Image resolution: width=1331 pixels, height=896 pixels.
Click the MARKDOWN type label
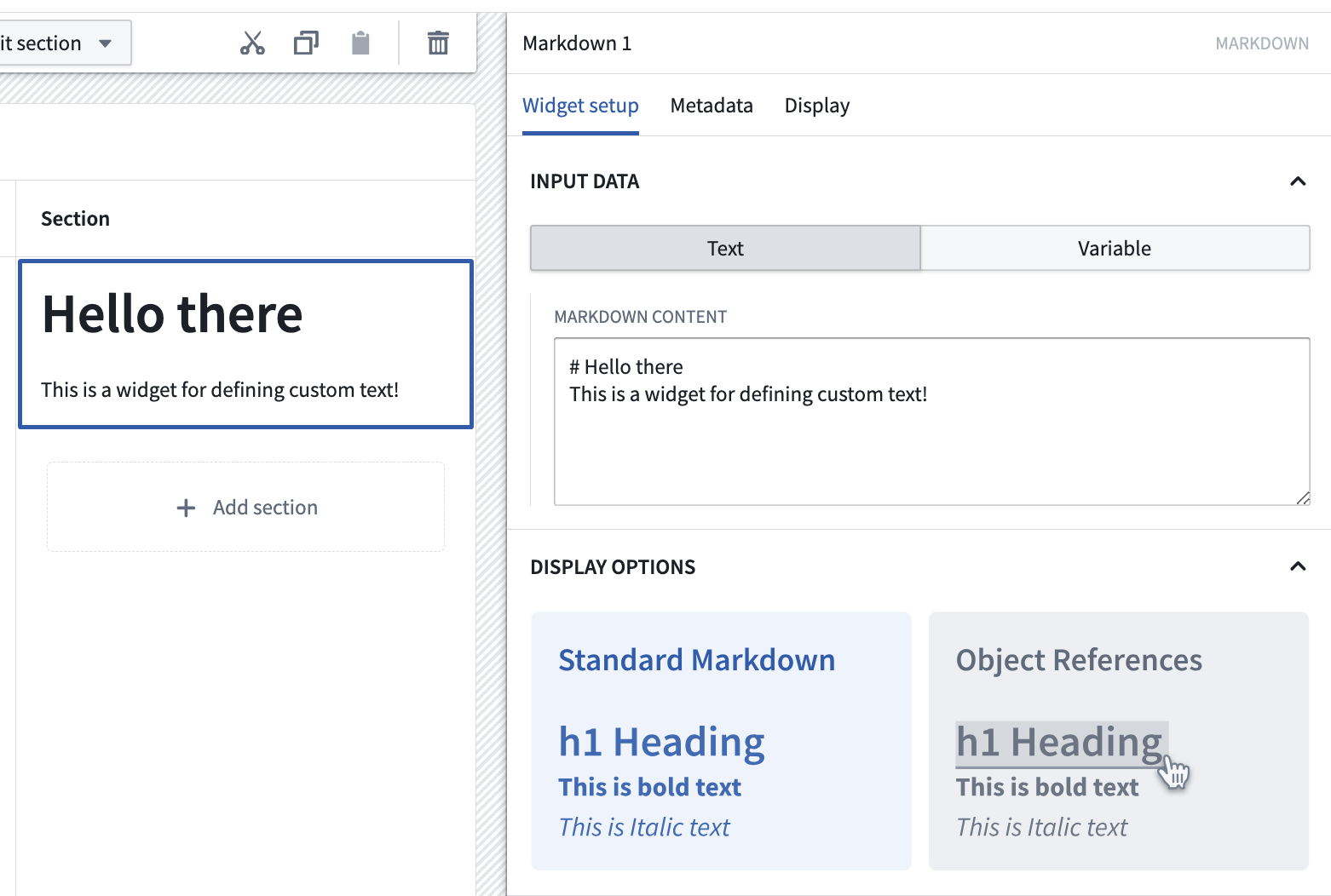(1261, 43)
